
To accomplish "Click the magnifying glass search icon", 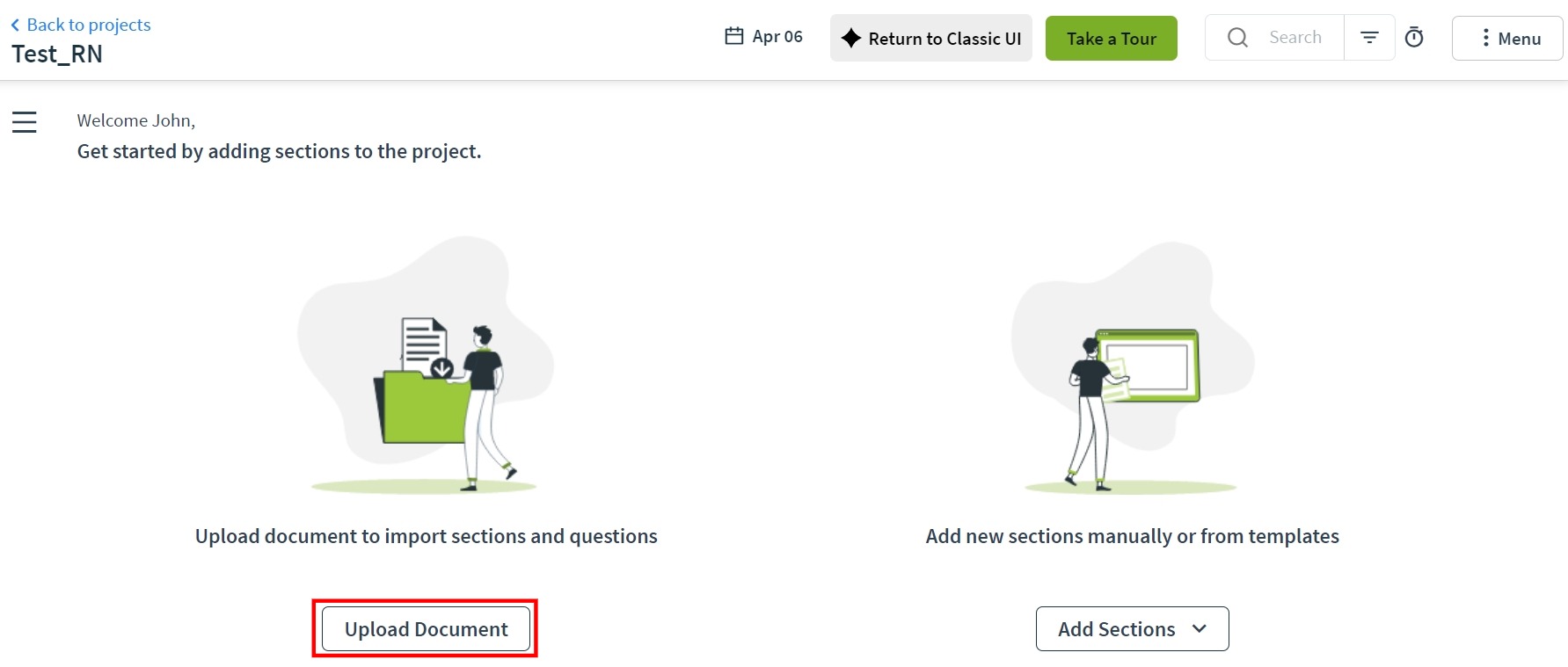I will click(x=1237, y=37).
